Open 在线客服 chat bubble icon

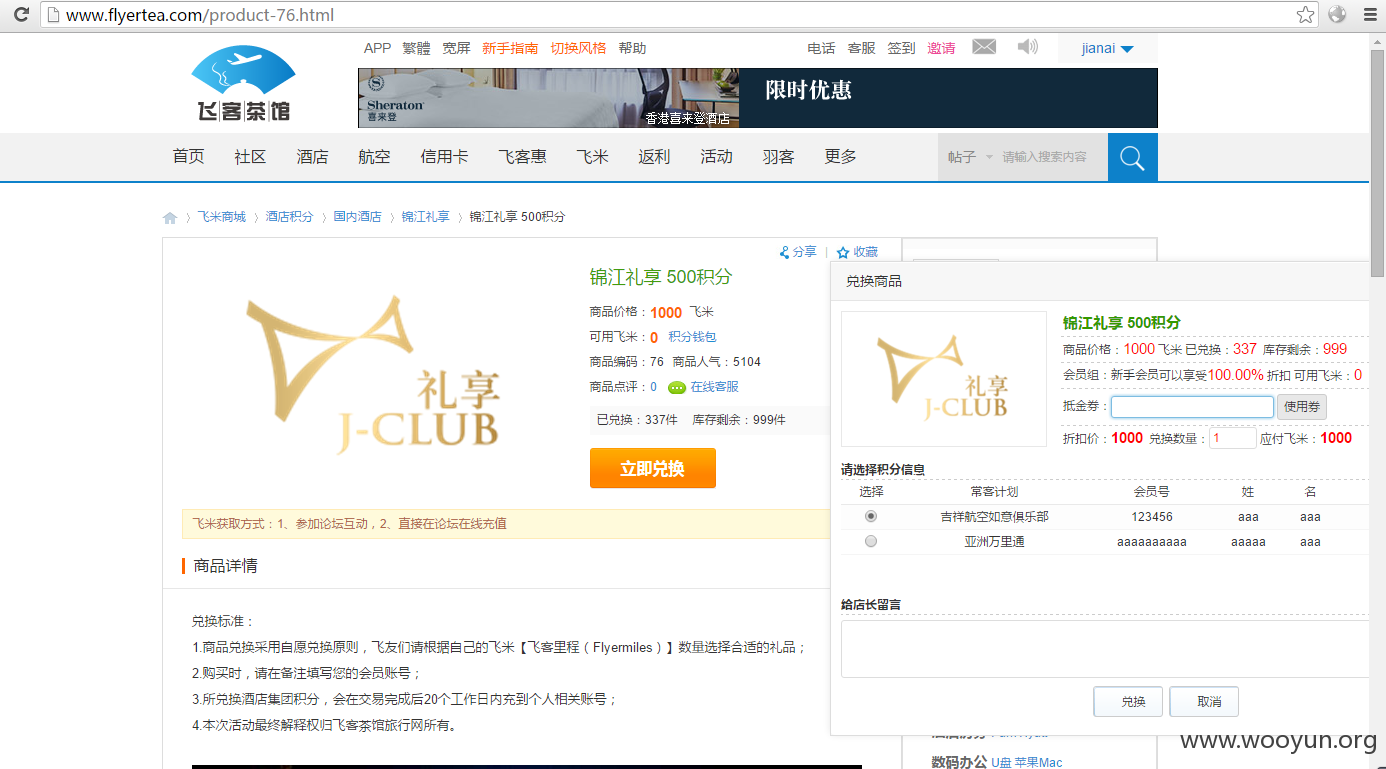pos(677,387)
